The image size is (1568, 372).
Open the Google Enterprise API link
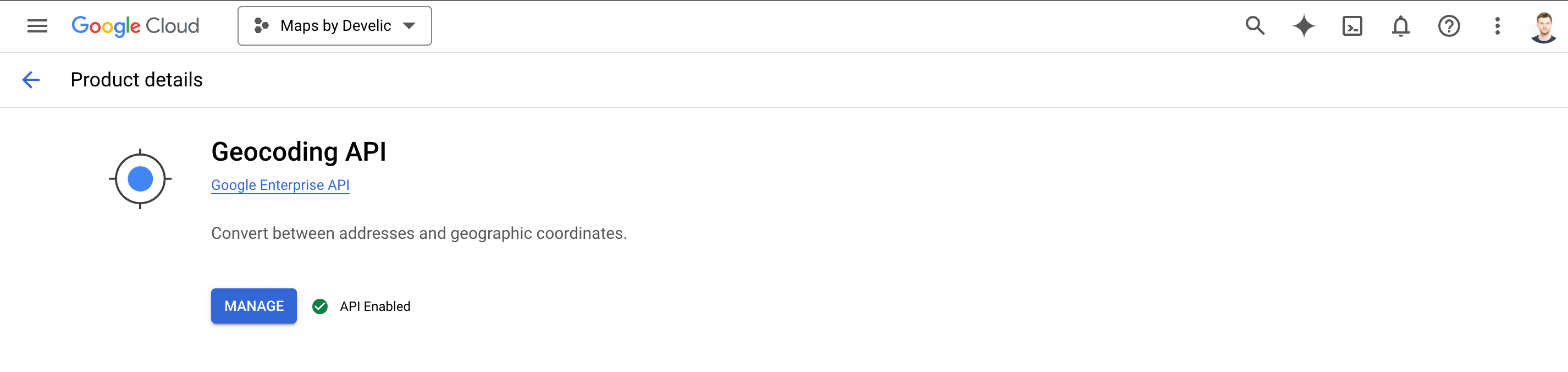[x=280, y=184]
